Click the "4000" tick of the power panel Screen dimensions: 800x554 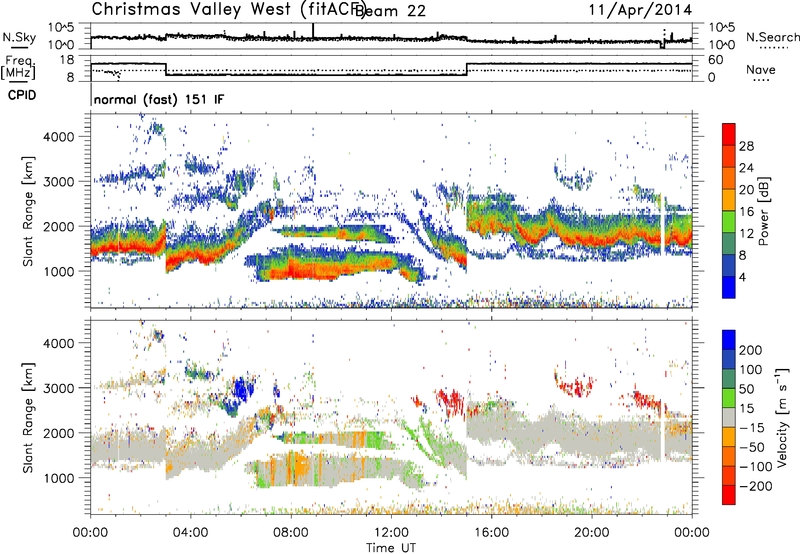click(x=58, y=137)
